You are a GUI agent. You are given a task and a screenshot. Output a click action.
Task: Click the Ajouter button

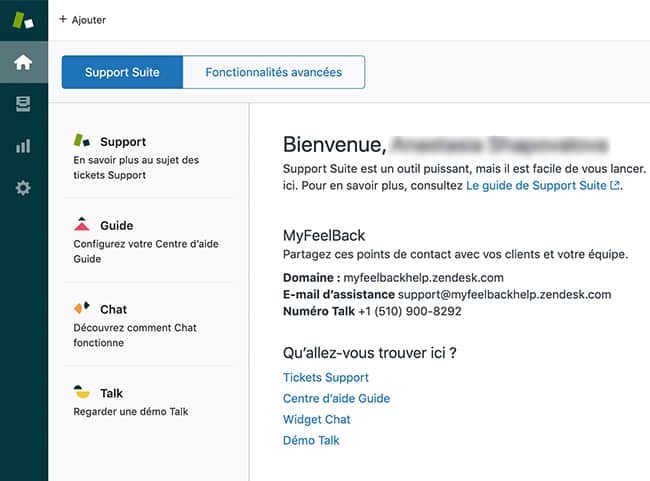[x=82, y=19]
